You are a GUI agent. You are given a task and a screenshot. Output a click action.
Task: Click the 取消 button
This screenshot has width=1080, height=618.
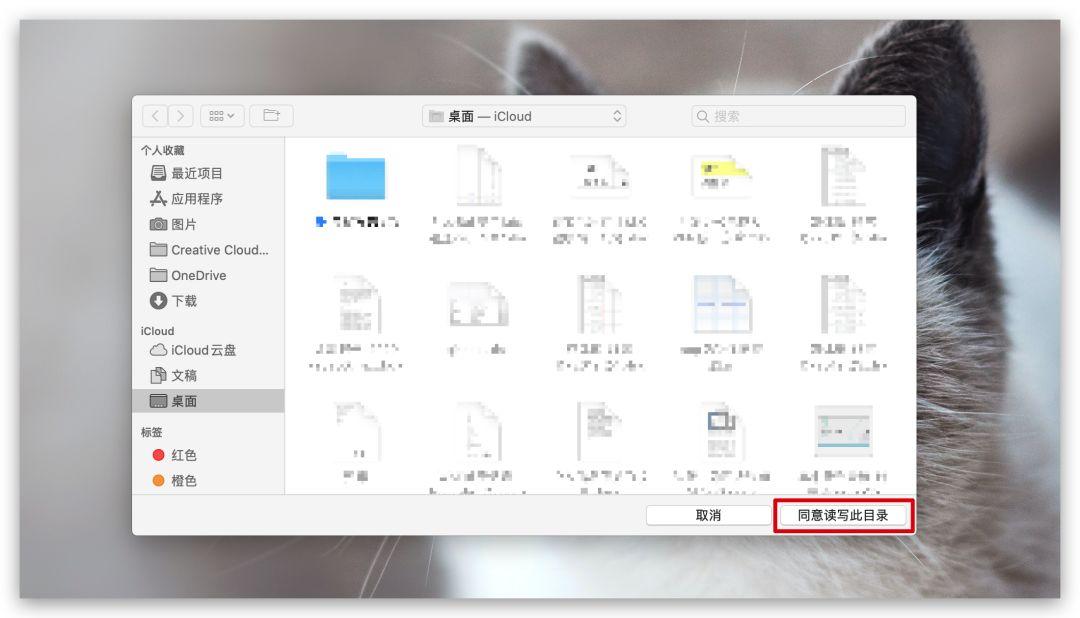click(709, 514)
